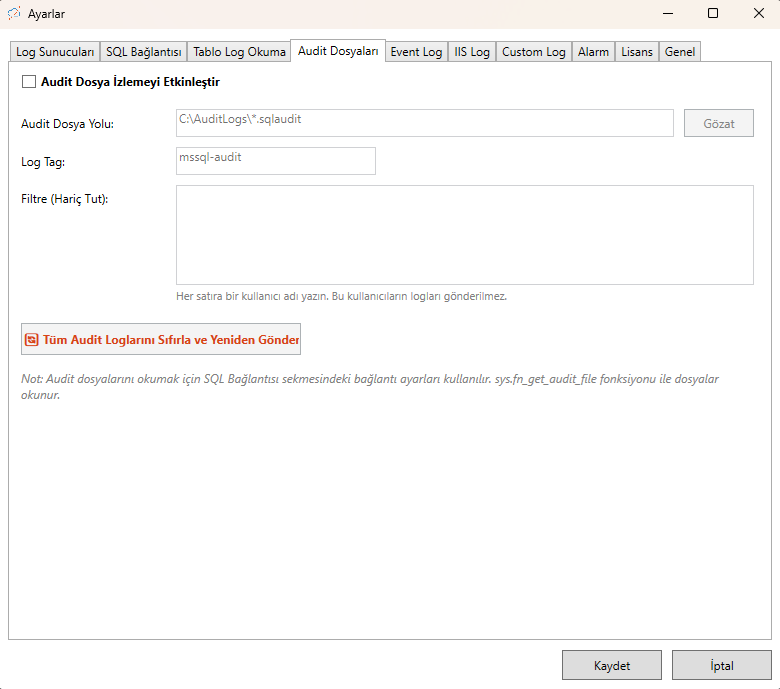Click the 'Audit Dosya Yolu:' label

pos(67,124)
